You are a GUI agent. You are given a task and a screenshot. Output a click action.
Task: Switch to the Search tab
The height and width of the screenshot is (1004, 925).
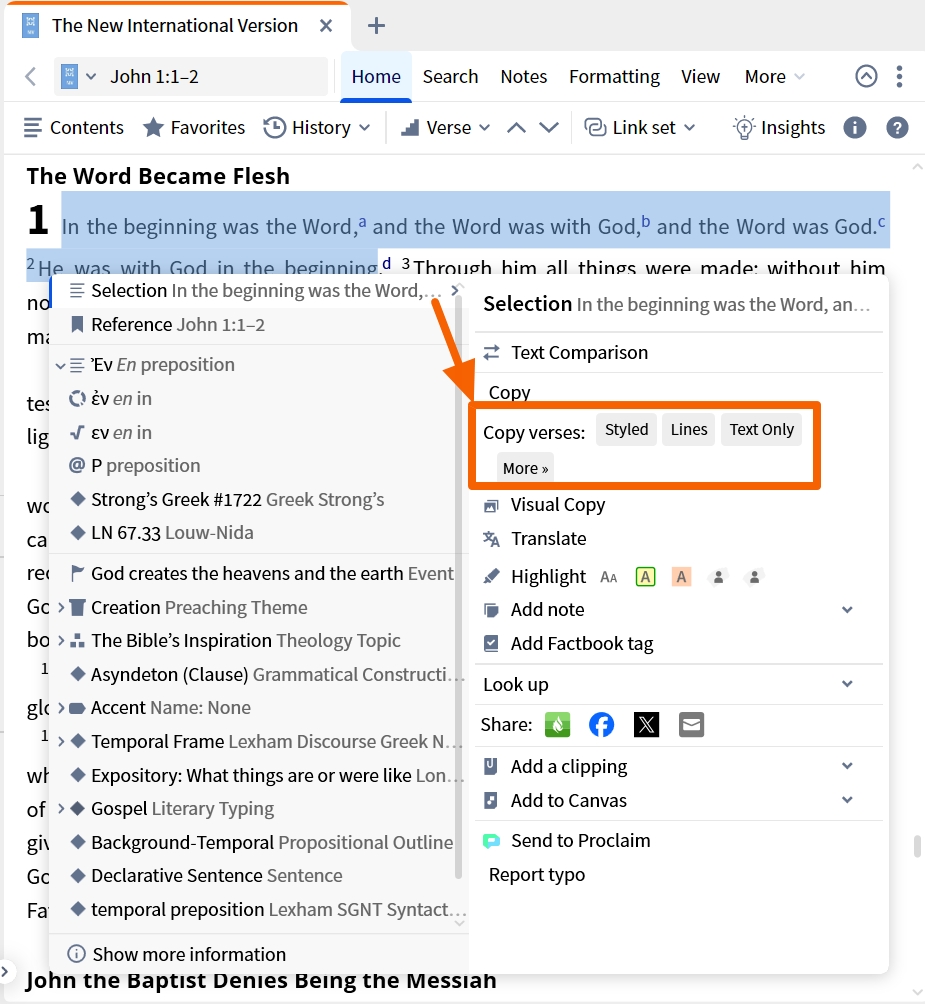[x=450, y=76]
